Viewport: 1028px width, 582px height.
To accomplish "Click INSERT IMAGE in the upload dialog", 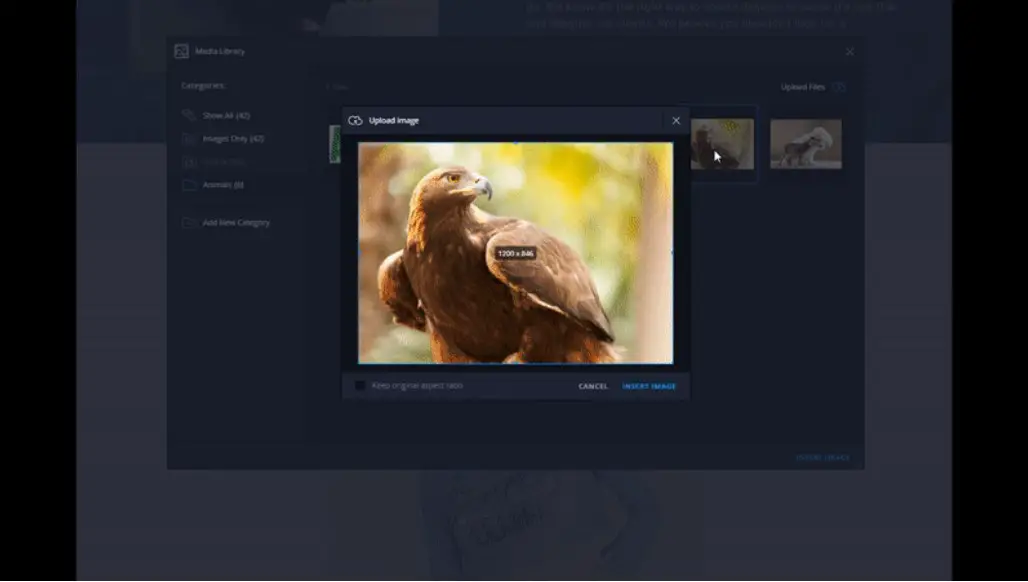I will click(649, 387).
